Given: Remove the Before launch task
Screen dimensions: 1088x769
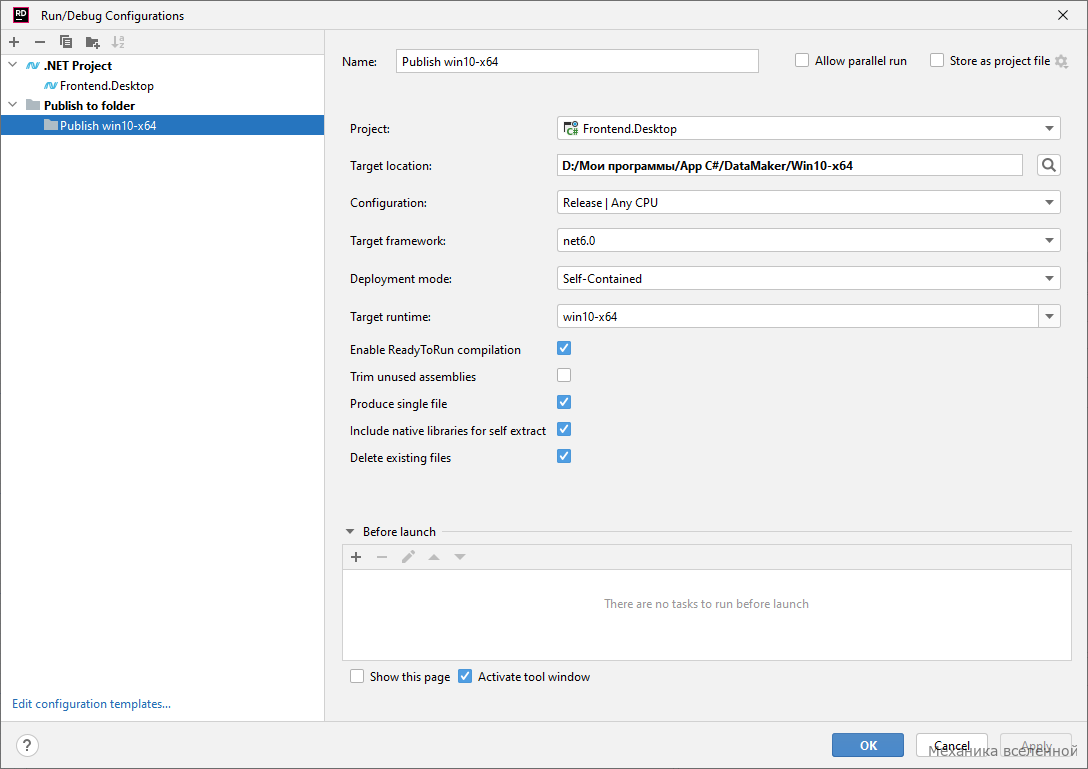Looking at the screenshot, I should 382,557.
